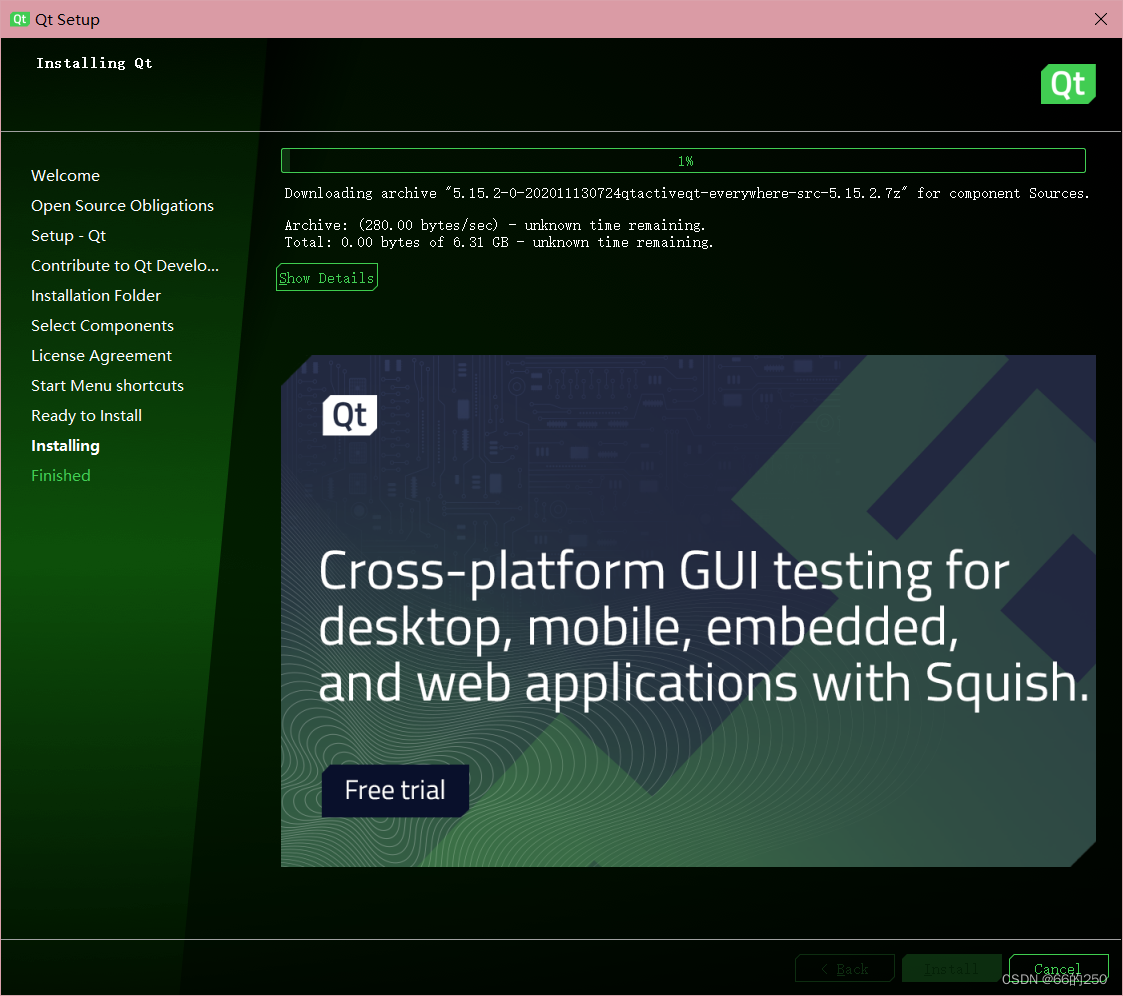This screenshot has height=996, width=1123.
Task: Select the green Finished step
Action: click(61, 475)
